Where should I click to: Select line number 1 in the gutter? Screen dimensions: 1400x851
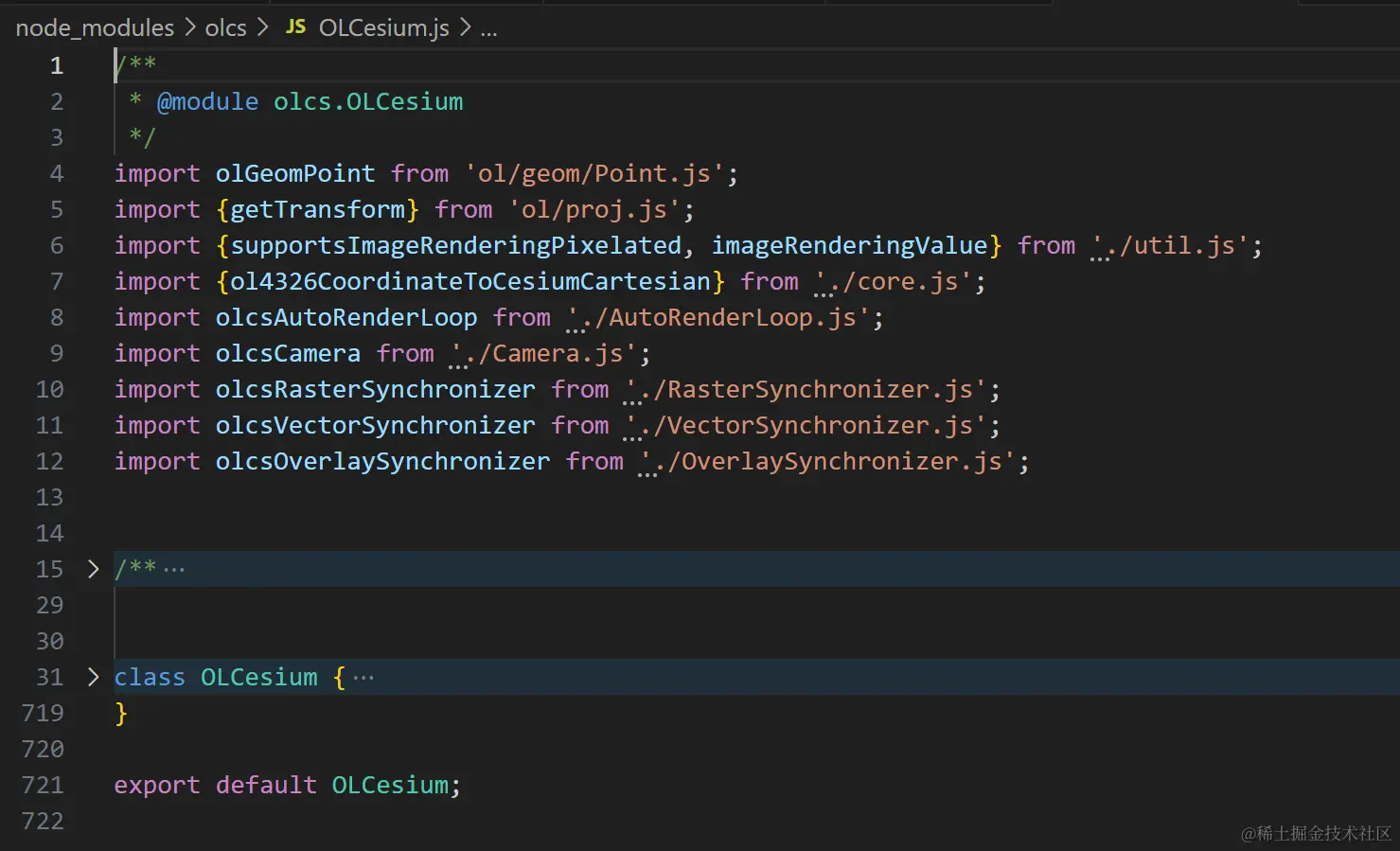(x=57, y=65)
